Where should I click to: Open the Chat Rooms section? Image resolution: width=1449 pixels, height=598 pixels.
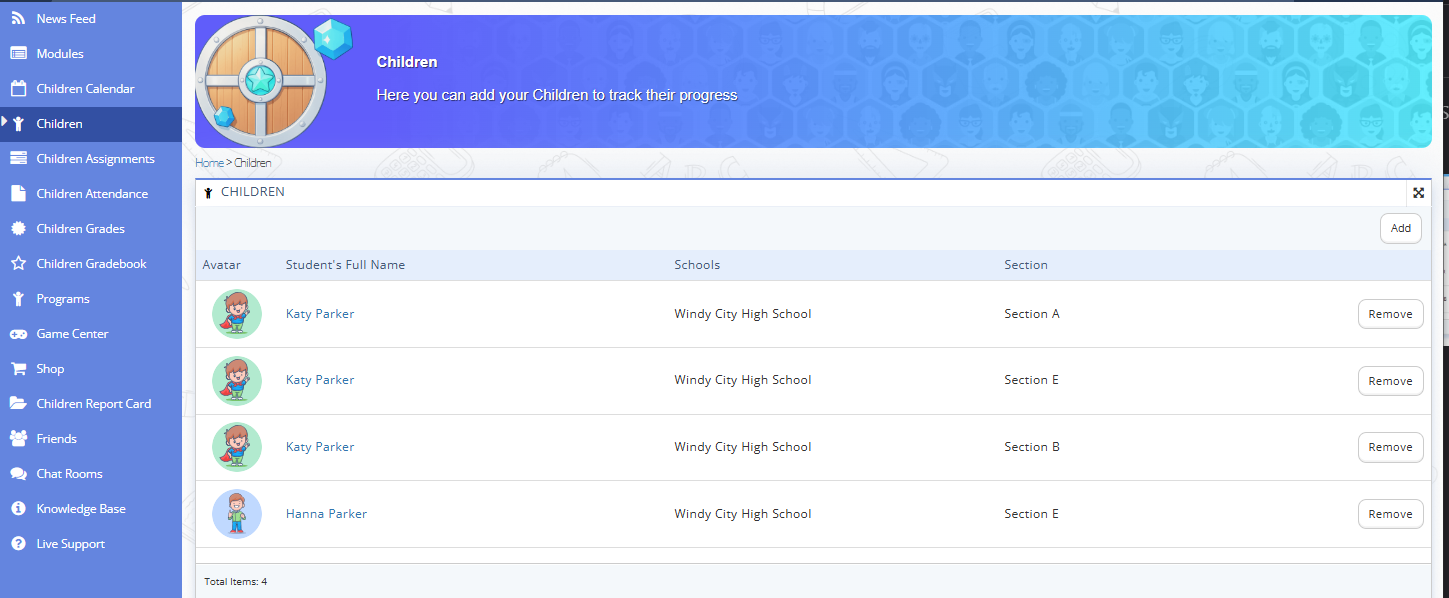(x=69, y=474)
